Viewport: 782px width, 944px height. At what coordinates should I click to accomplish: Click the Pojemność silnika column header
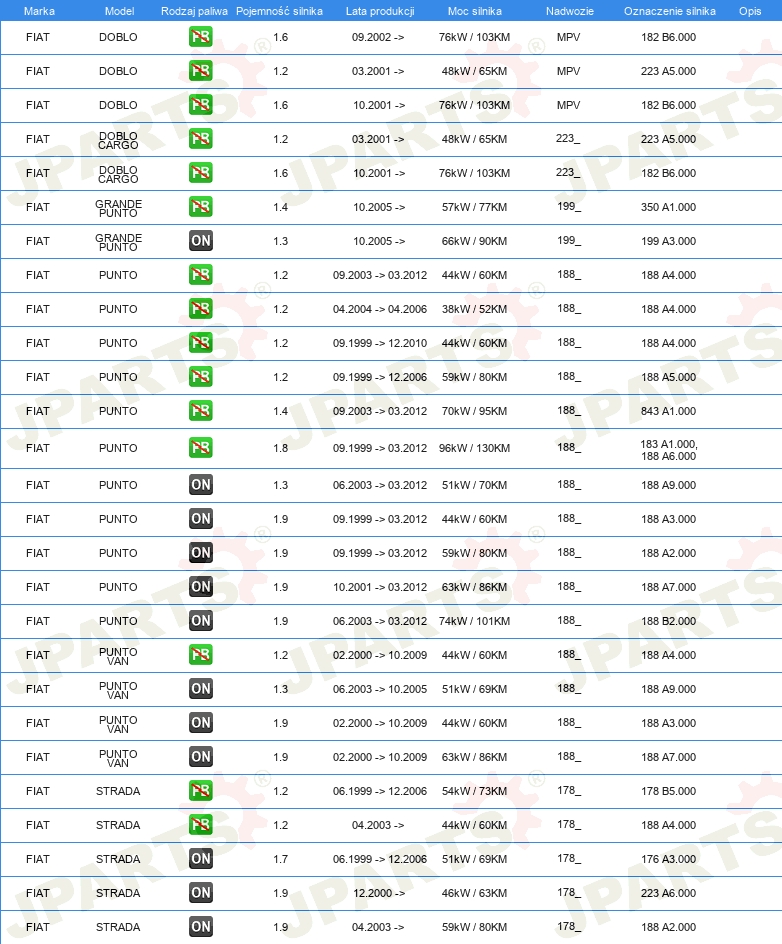[279, 11]
